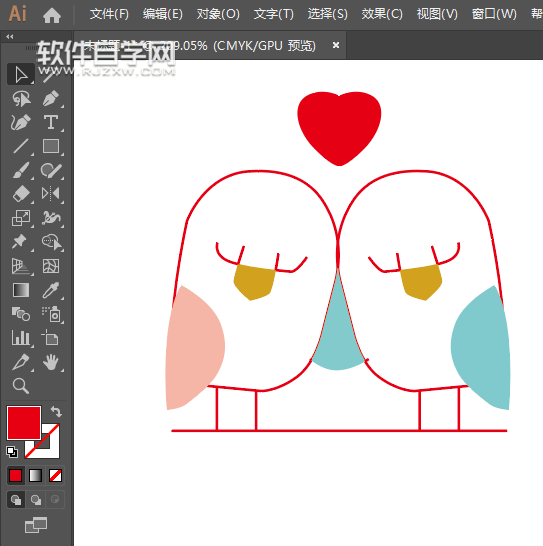Swap fill and stroke colors
543x546 pixels.
click(x=56, y=412)
